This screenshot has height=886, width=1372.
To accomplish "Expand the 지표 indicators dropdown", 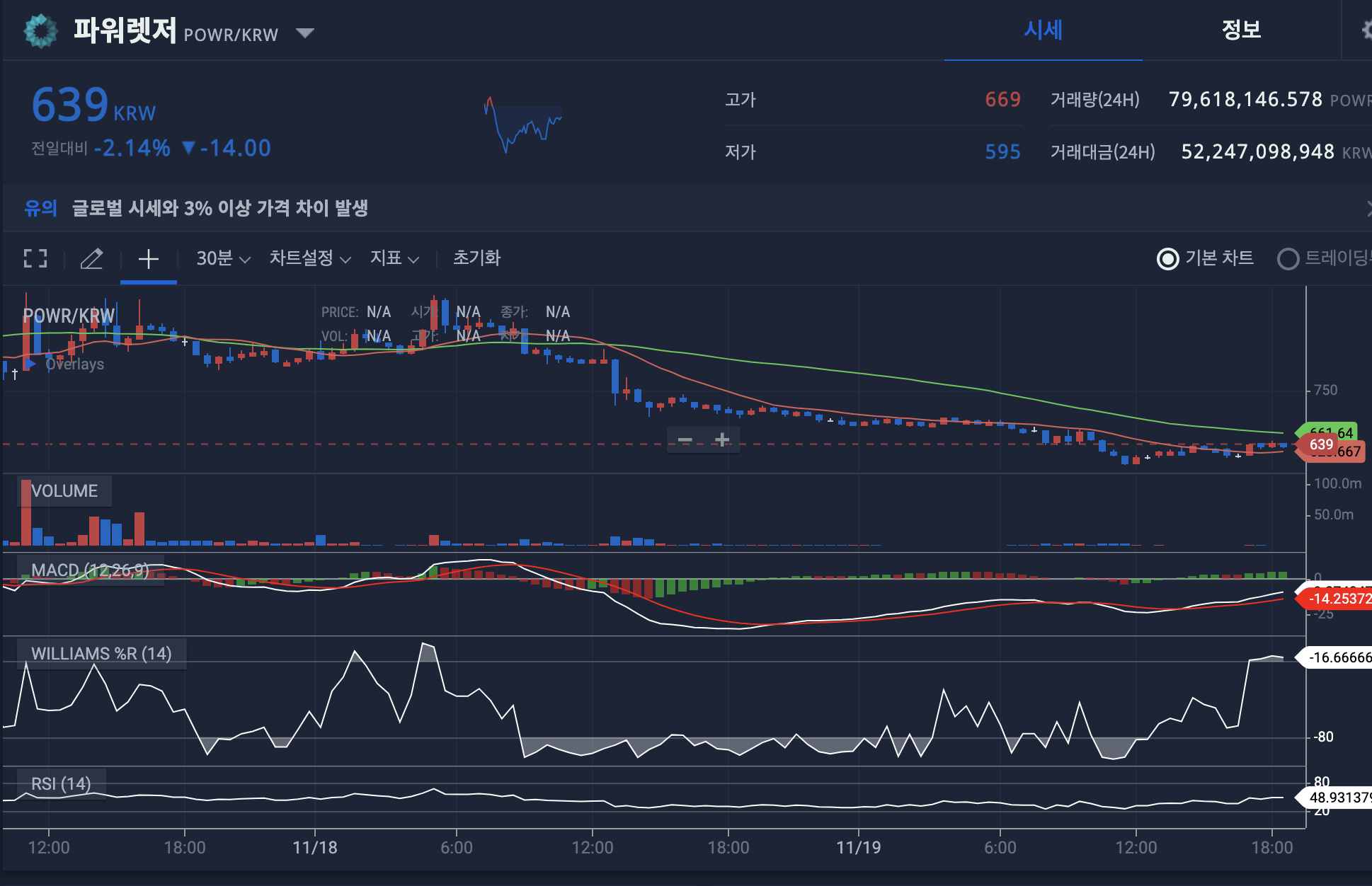I will (x=394, y=258).
